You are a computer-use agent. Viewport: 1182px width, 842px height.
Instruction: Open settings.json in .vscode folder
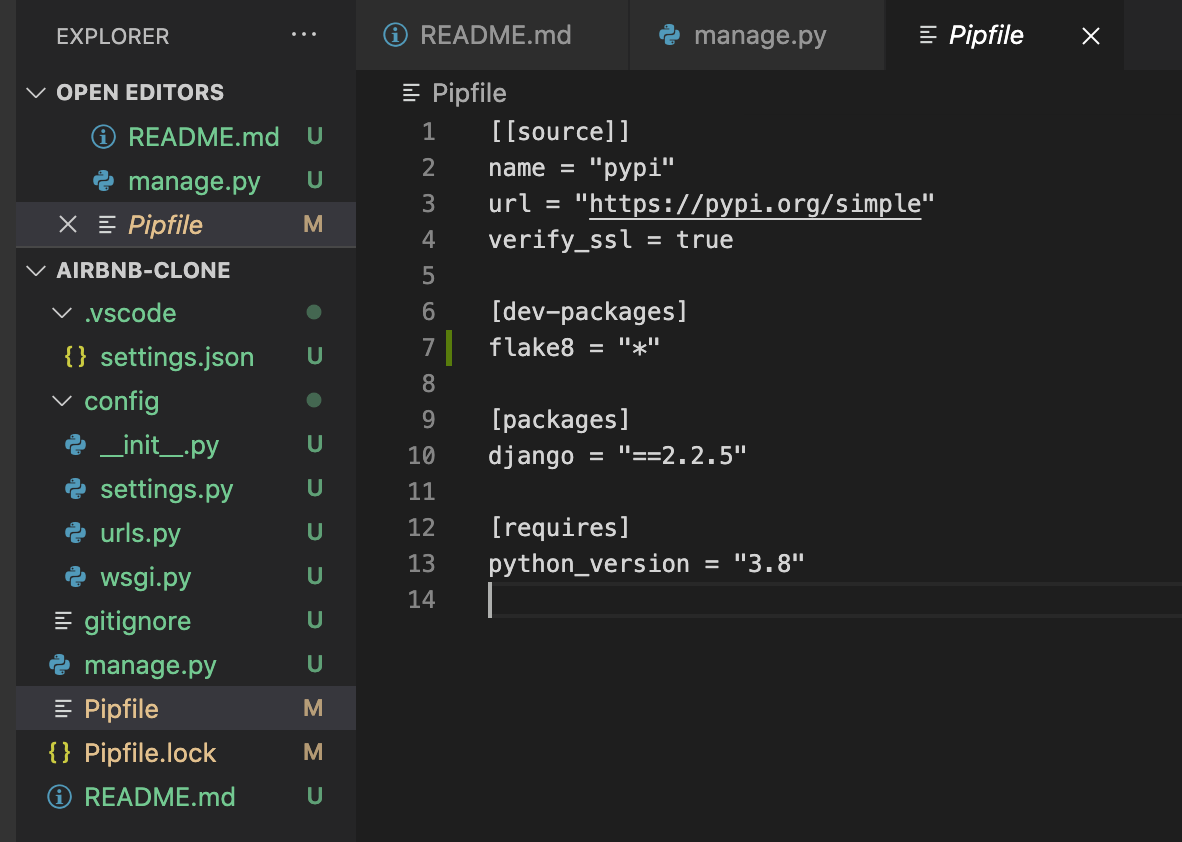185,357
